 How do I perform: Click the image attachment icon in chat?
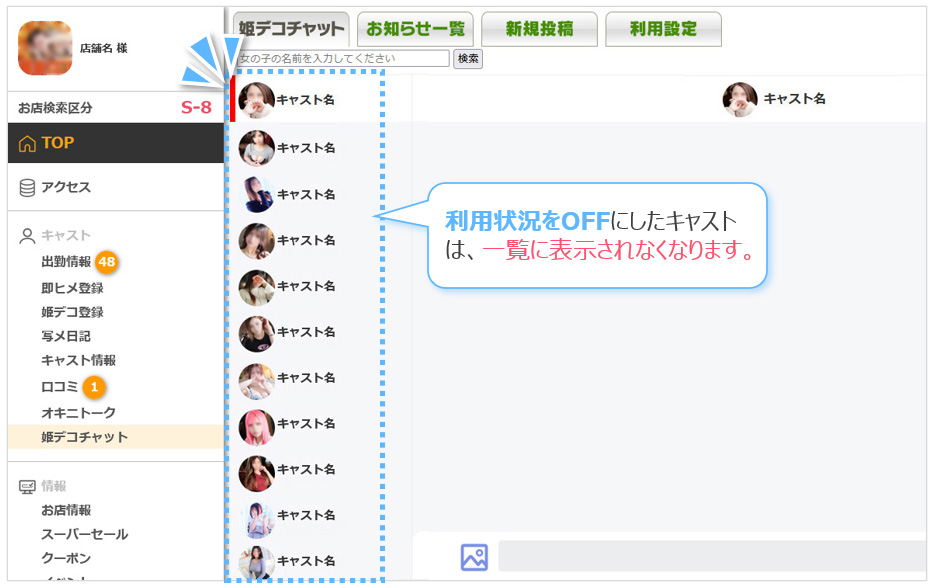pos(474,557)
